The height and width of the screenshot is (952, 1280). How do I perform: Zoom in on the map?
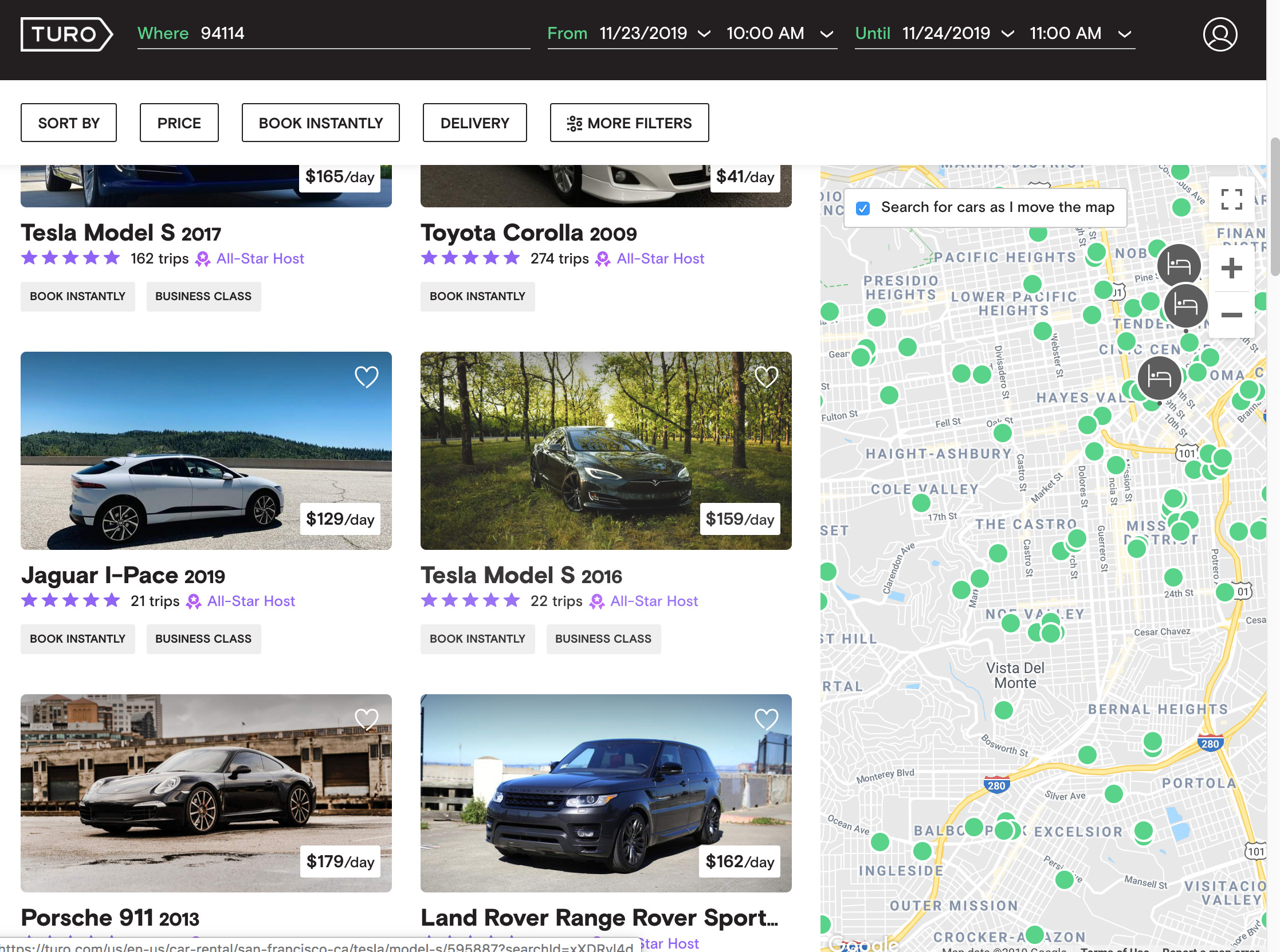click(x=1231, y=268)
